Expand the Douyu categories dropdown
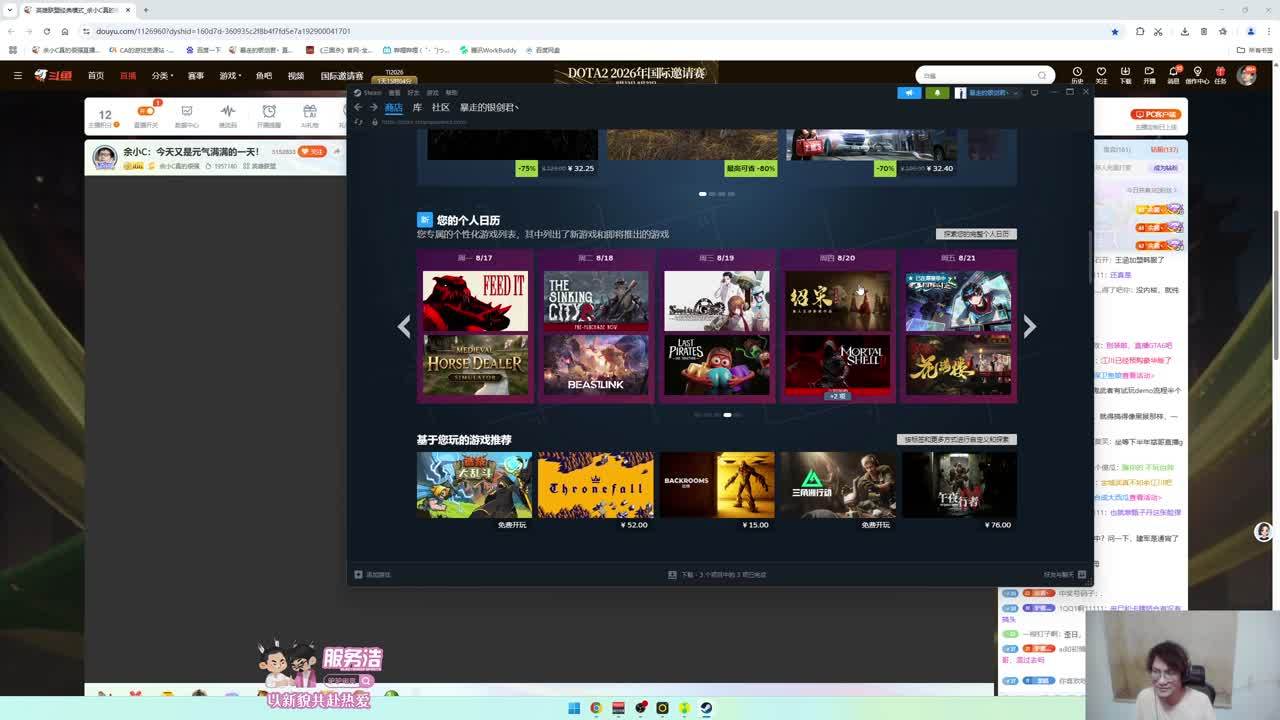 162,76
